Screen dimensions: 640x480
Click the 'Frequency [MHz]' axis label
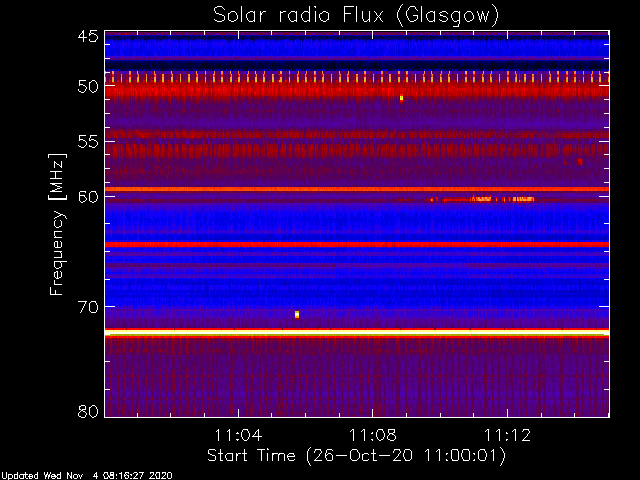pyautogui.click(x=57, y=224)
